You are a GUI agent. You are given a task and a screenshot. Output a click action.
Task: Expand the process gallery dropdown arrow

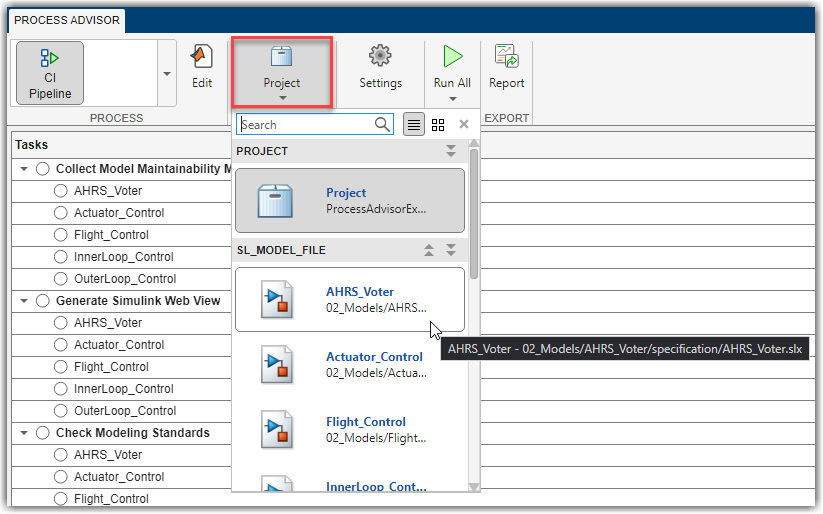165,74
